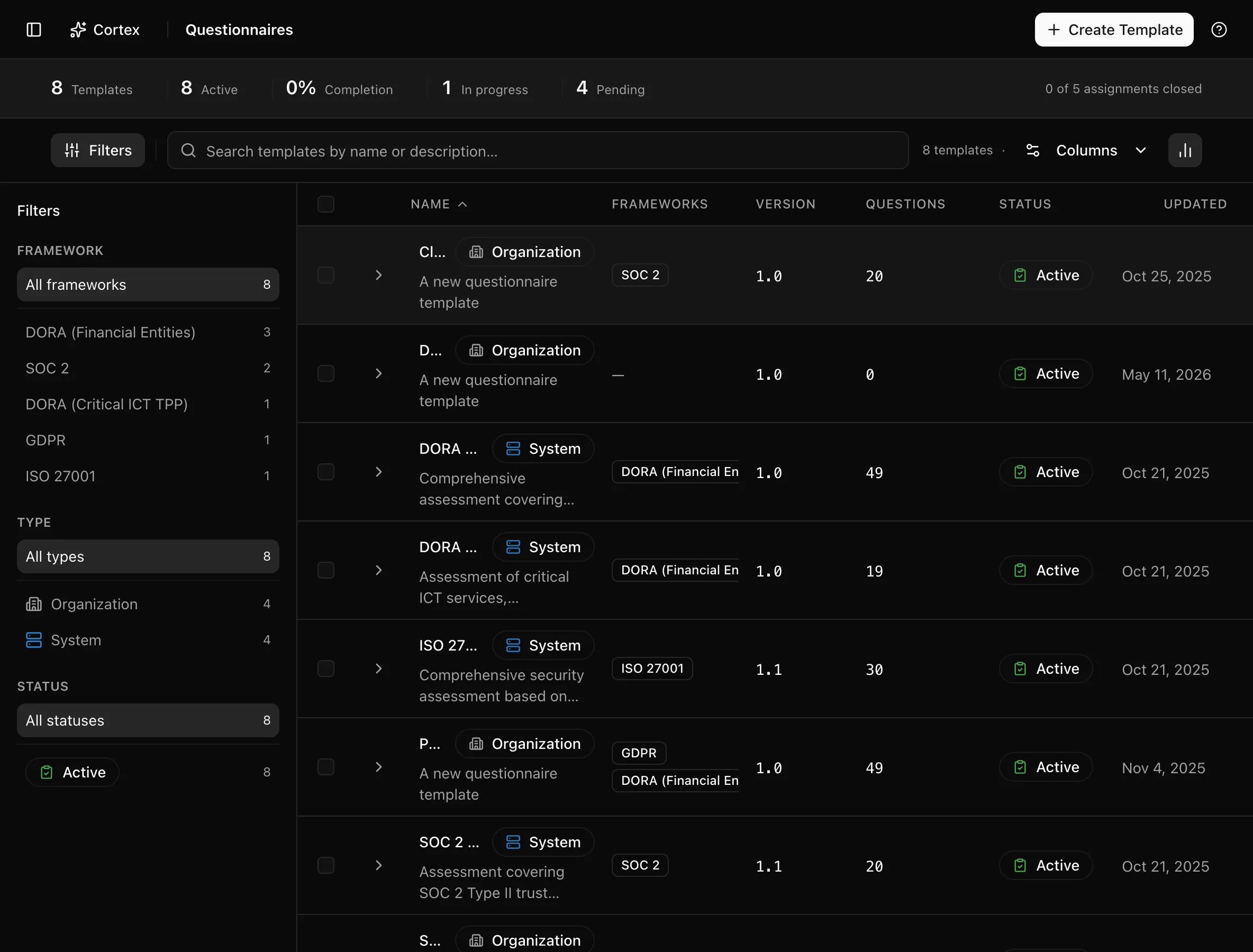Viewport: 1253px width, 952px height.
Task: Click System badge in the ISO 27001 row
Action: pyautogui.click(x=543, y=645)
